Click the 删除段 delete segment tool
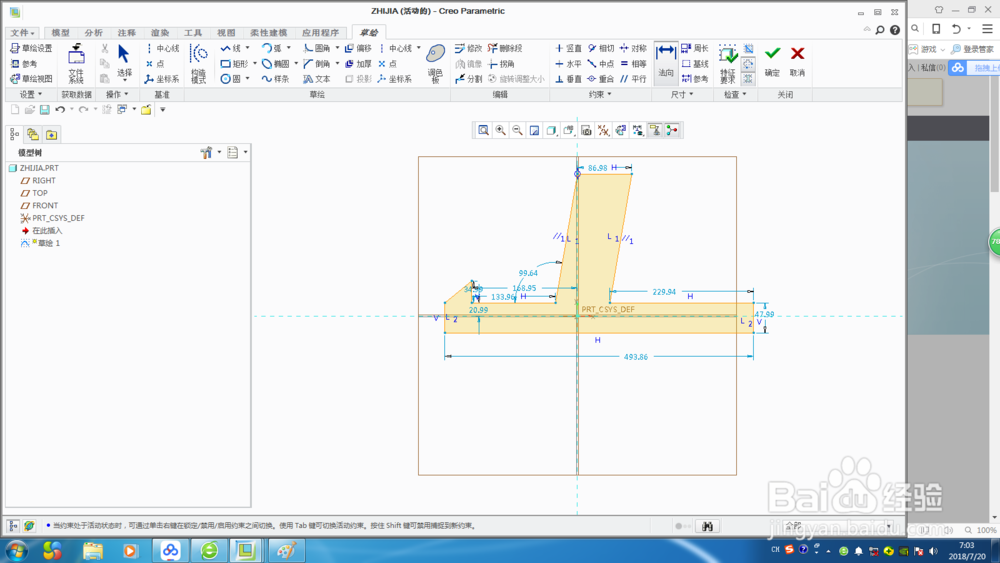 tap(505, 48)
